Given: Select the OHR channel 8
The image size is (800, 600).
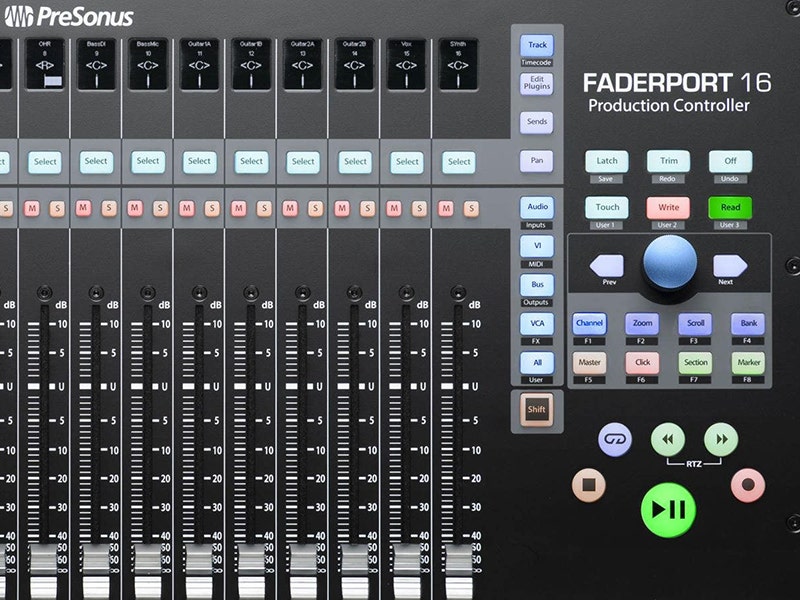Looking at the screenshot, I should click(45, 162).
